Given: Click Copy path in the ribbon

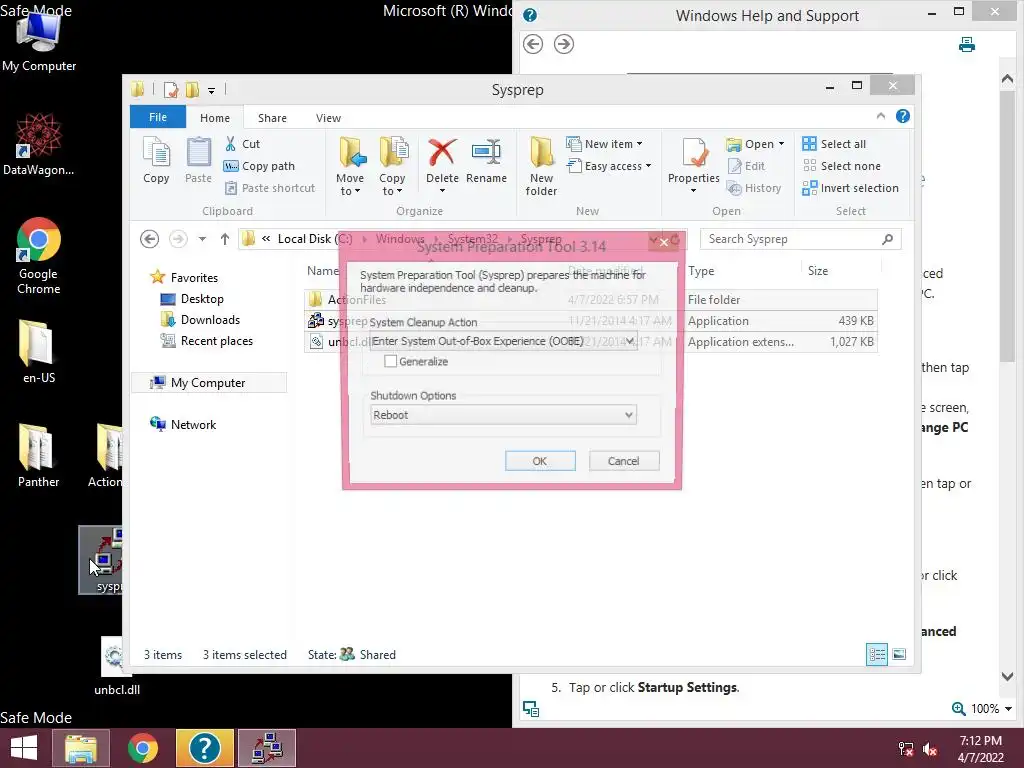Looking at the screenshot, I should pos(259,166).
